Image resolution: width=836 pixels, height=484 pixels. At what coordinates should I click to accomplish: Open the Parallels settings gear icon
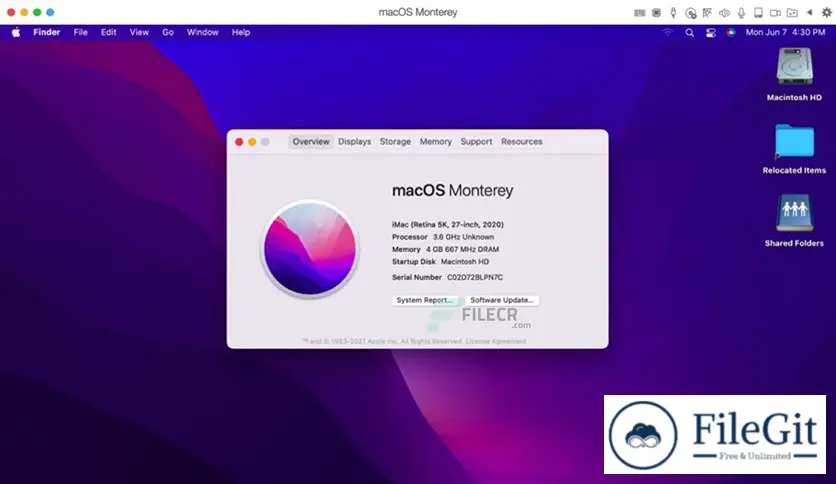826,12
